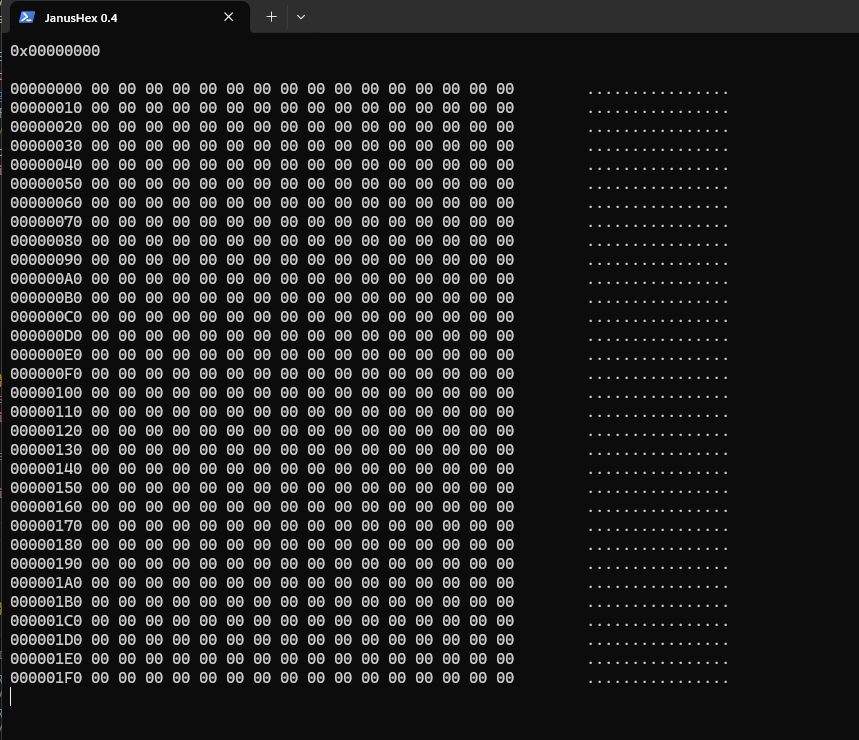
Task: Click offset 000000F0 row label
Action: click(x=46, y=374)
